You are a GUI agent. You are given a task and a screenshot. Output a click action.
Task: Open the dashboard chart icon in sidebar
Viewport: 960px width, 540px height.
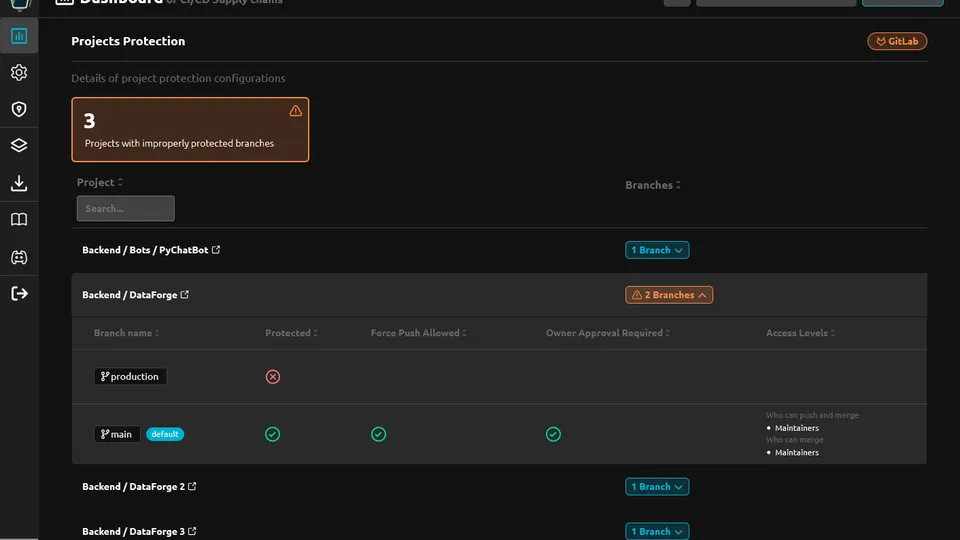click(19, 36)
